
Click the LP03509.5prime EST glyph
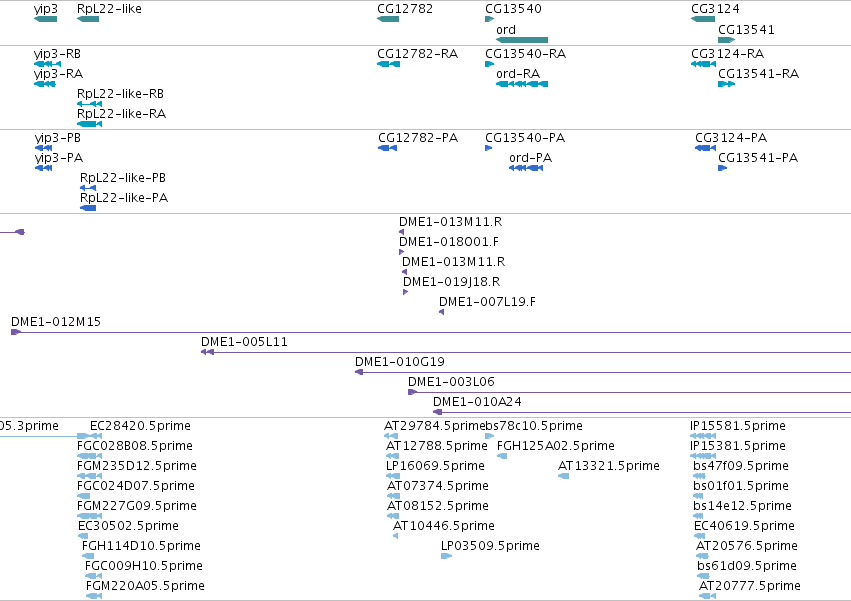click(x=446, y=556)
